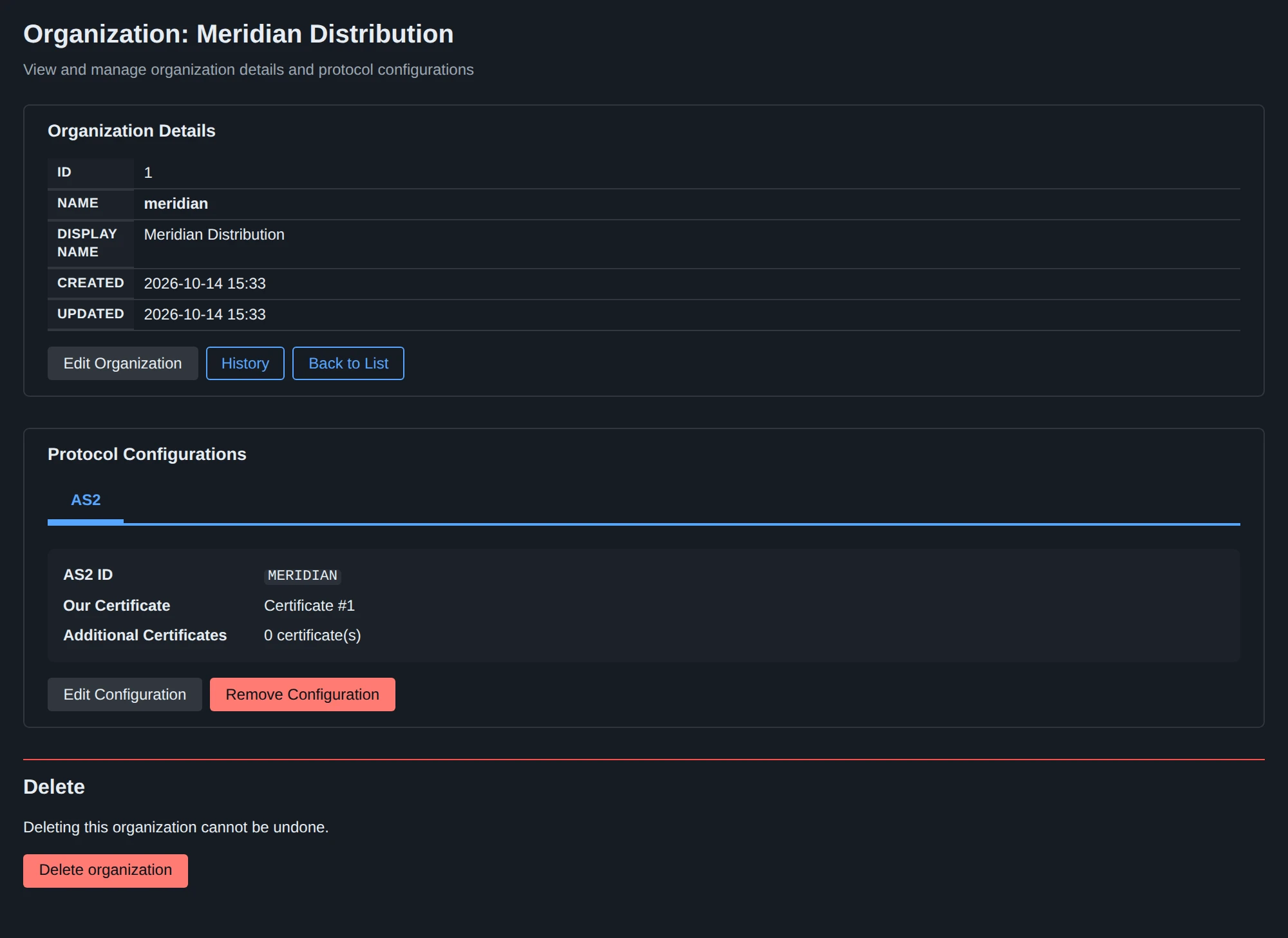The height and width of the screenshot is (938, 1288).
Task: Click the NAME row label
Action: pos(78,203)
